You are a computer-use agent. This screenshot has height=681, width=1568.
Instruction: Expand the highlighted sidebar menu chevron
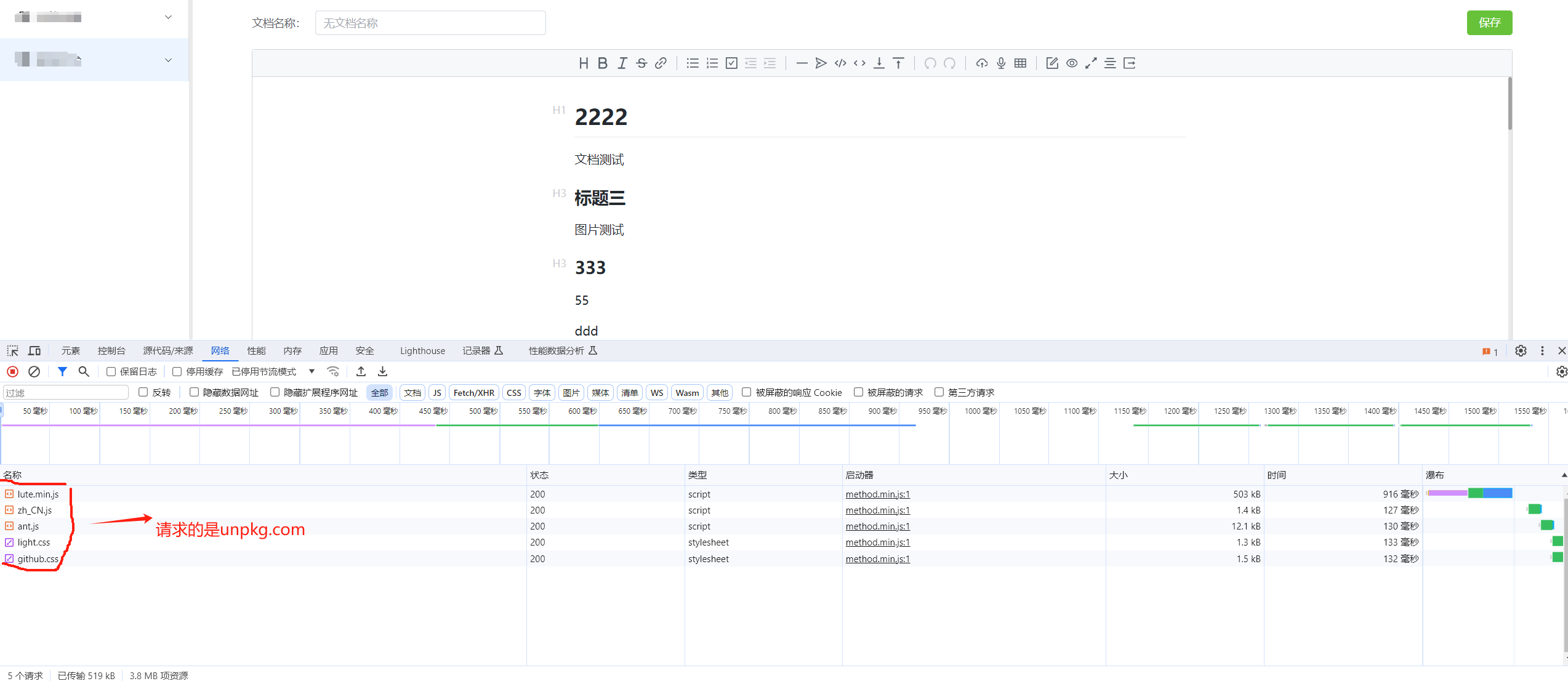[168, 60]
